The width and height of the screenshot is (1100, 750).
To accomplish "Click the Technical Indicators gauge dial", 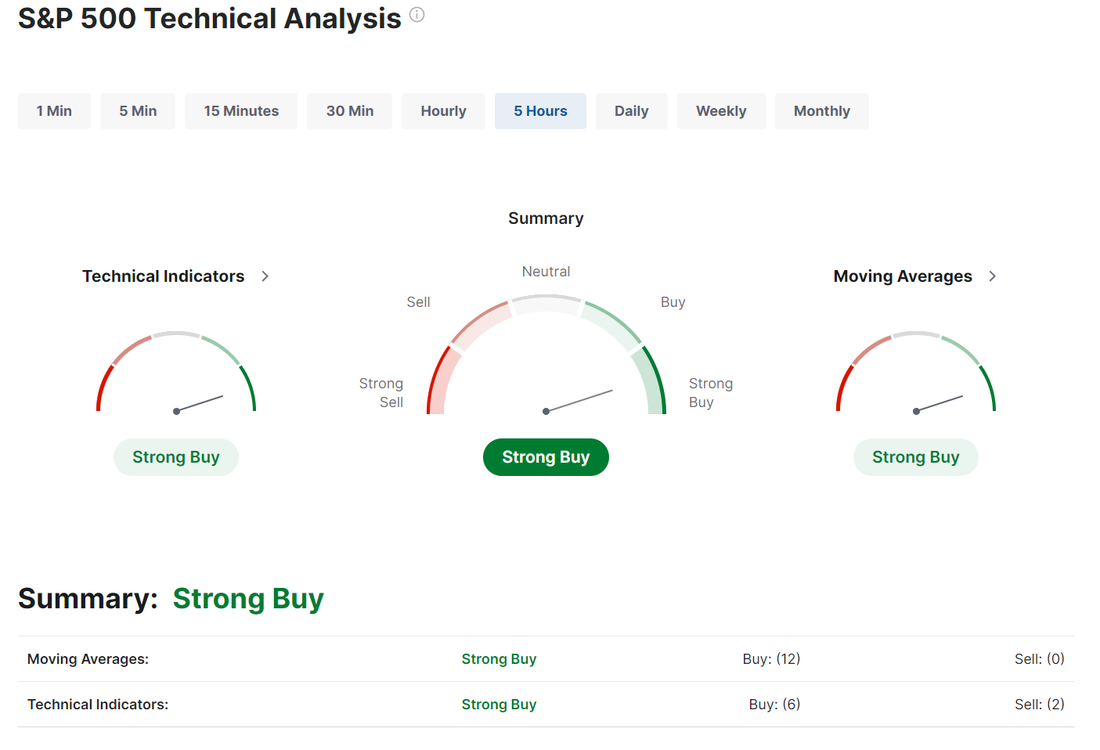I will 176,375.
